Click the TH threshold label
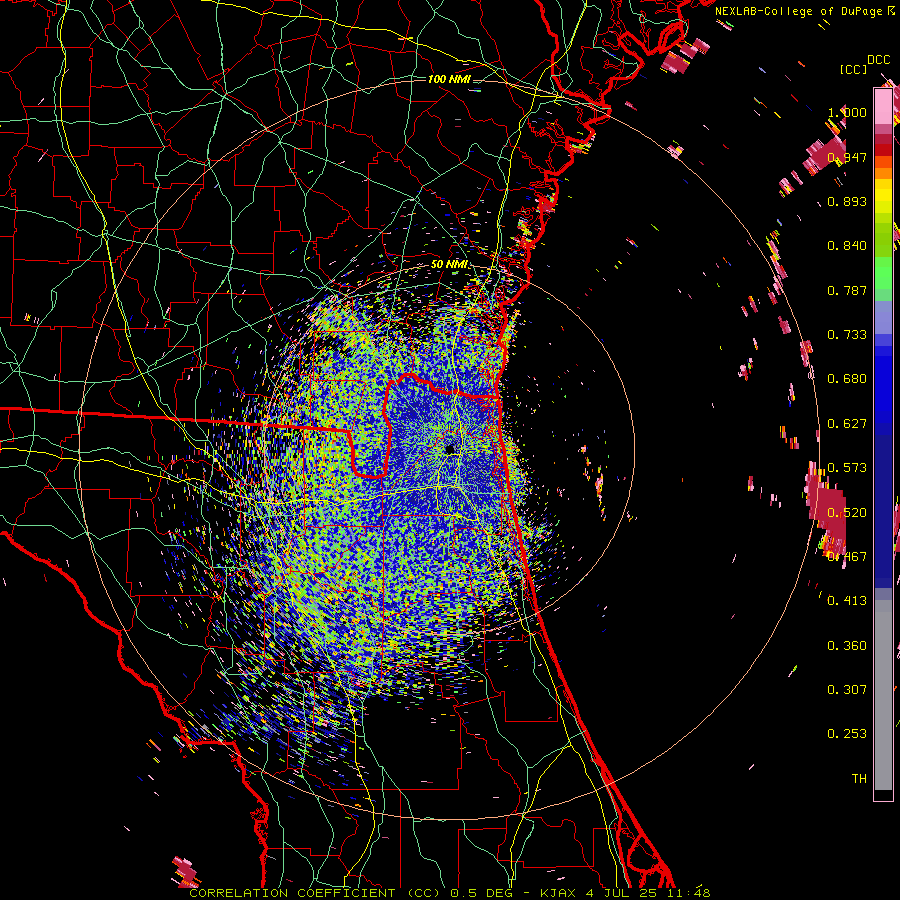This screenshot has height=900, width=900. (859, 778)
